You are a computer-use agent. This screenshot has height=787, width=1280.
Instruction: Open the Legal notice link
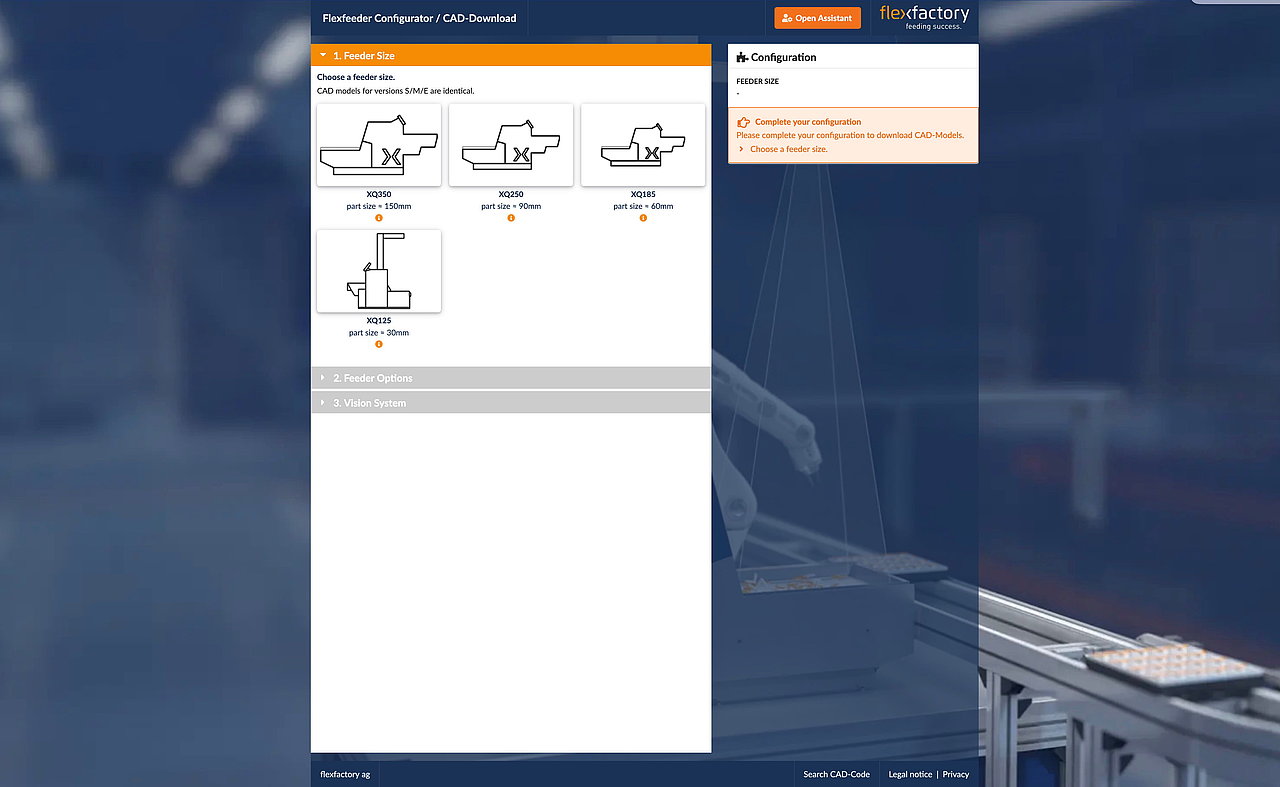point(910,774)
